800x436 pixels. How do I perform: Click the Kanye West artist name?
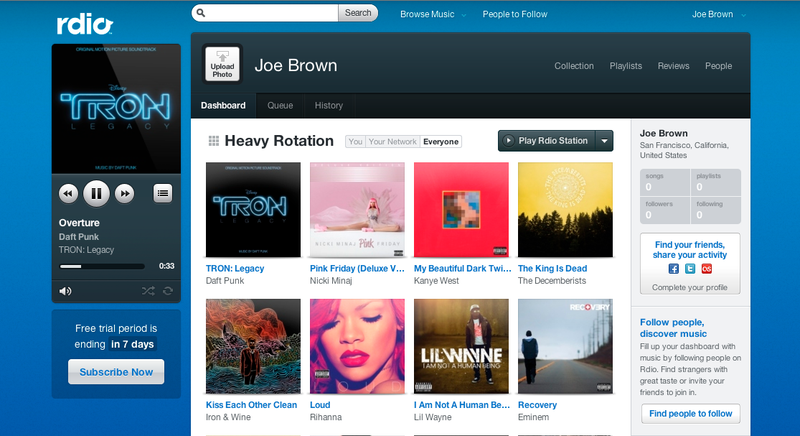click(x=436, y=281)
